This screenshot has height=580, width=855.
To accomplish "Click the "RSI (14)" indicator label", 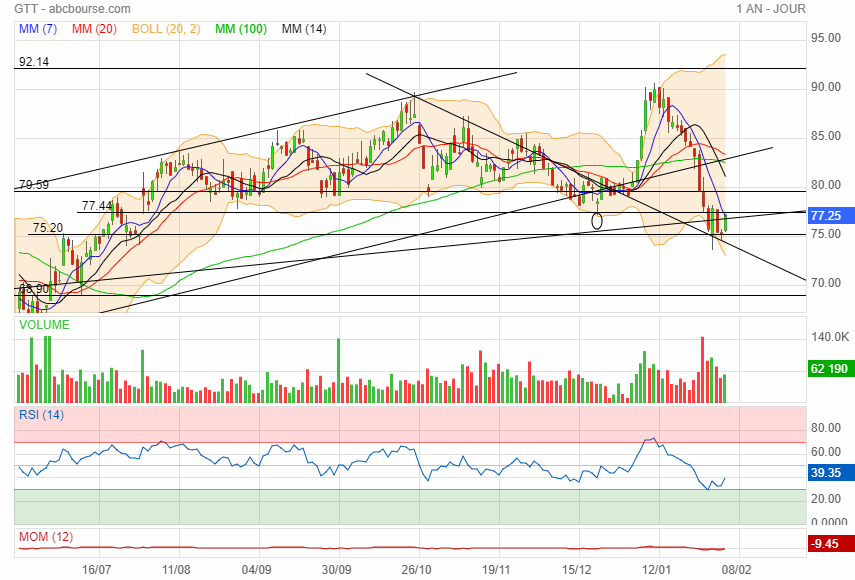I will coord(41,415).
